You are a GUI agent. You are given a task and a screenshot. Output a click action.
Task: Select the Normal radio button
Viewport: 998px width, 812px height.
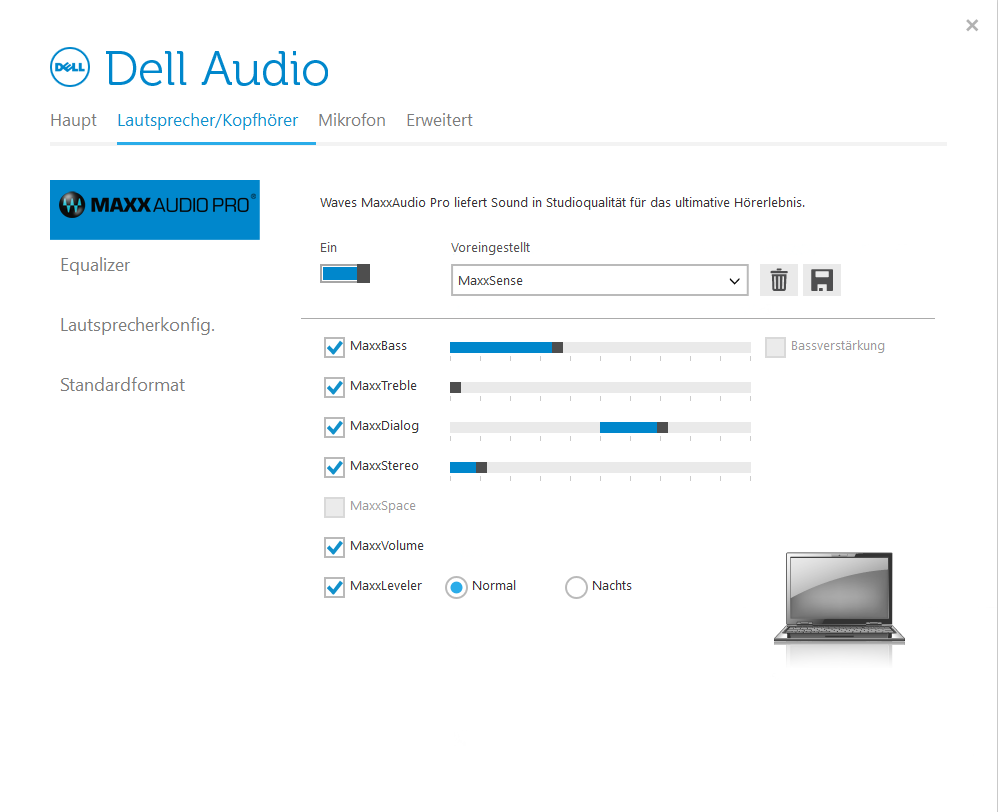(456, 587)
